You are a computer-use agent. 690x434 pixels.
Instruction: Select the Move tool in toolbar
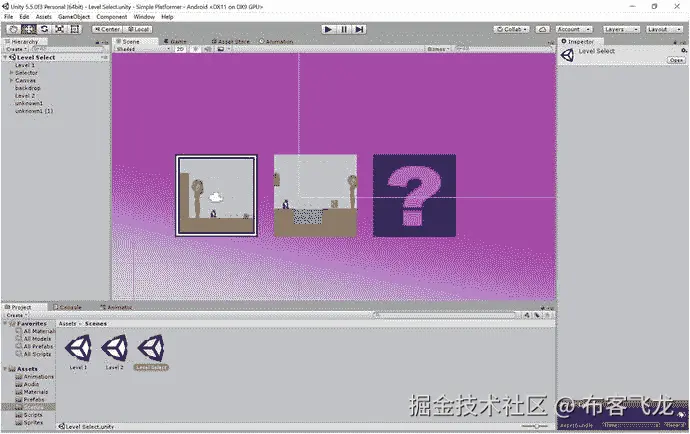pos(29,29)
